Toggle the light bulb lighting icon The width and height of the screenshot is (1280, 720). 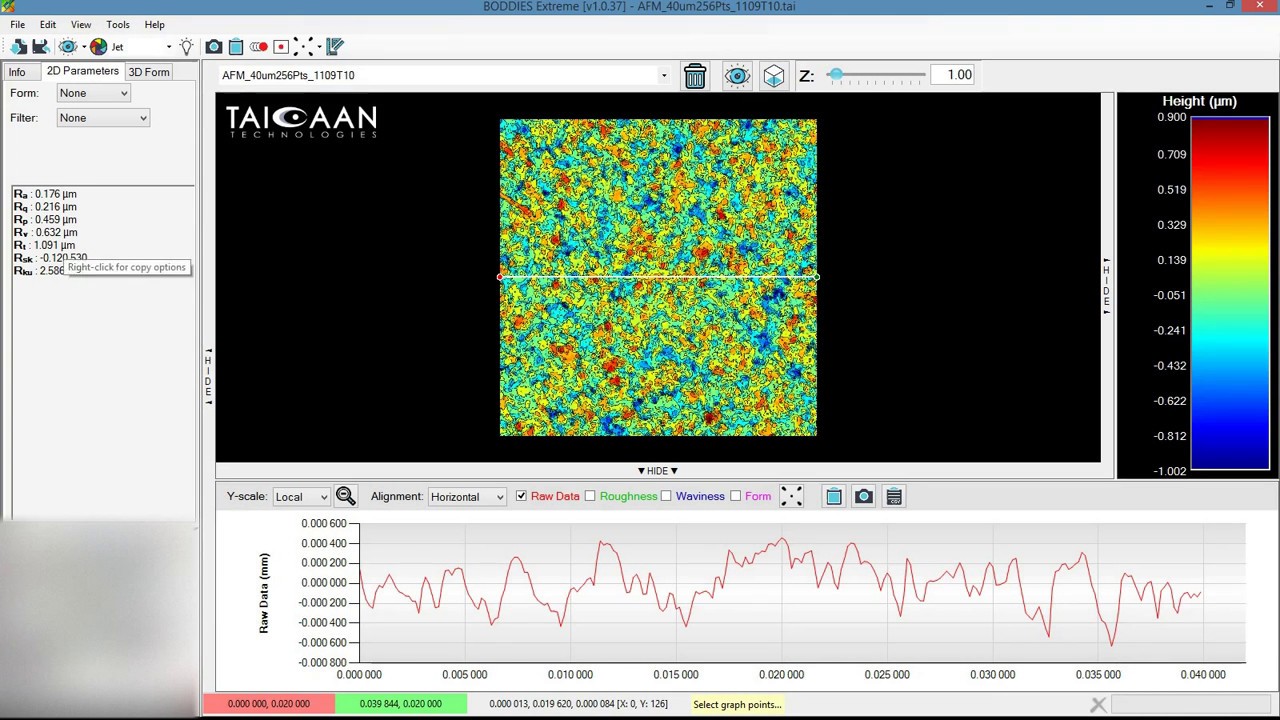coord(186,47)
